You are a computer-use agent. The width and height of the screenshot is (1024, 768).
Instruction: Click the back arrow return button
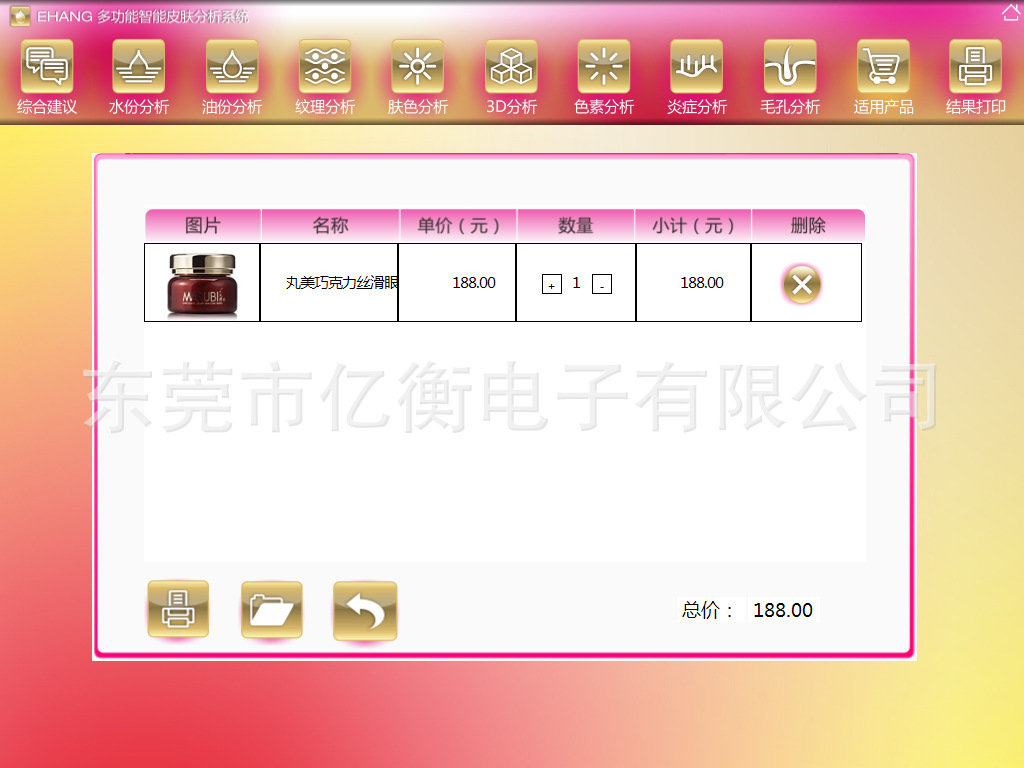tap(365, 610)
